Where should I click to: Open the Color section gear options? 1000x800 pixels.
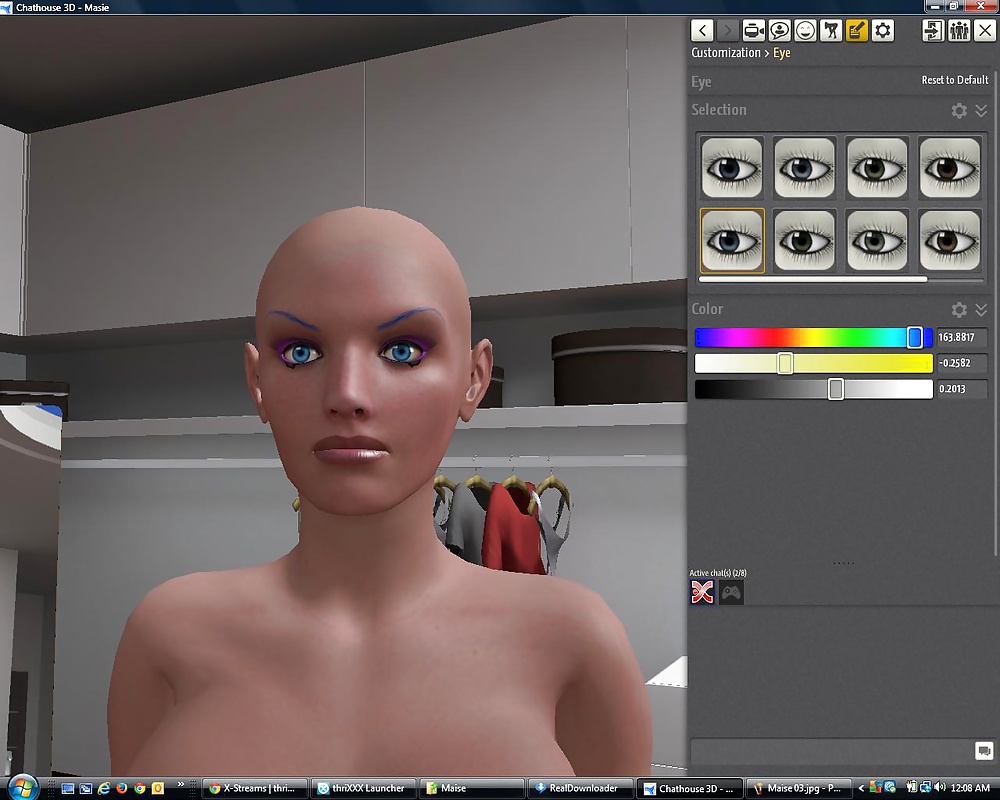click(959, 310)
